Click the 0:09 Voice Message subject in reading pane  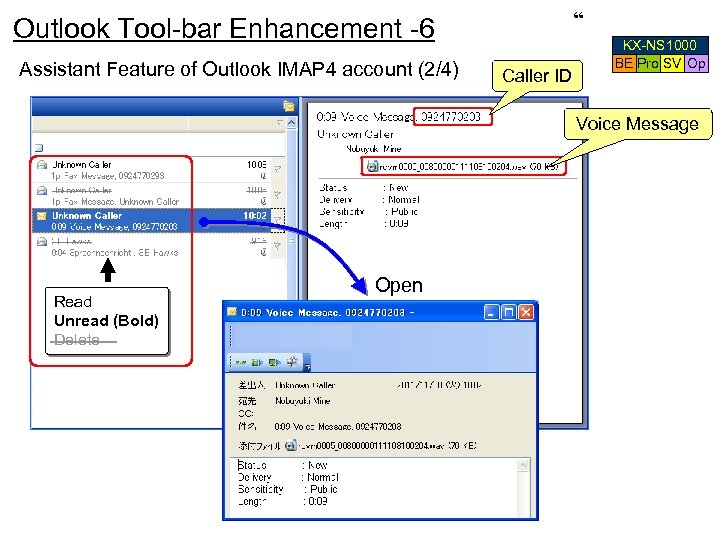coord(399,117)
